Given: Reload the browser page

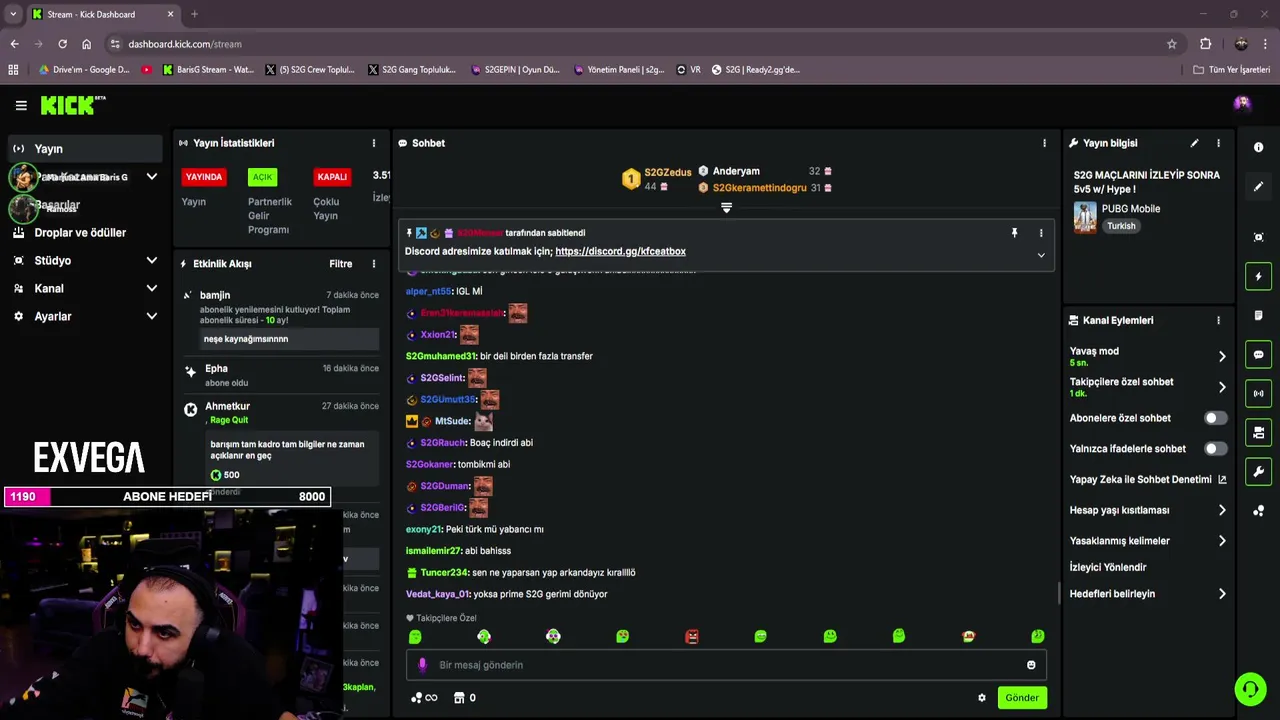Looking at the screenshot, I should tap(62, 44).
